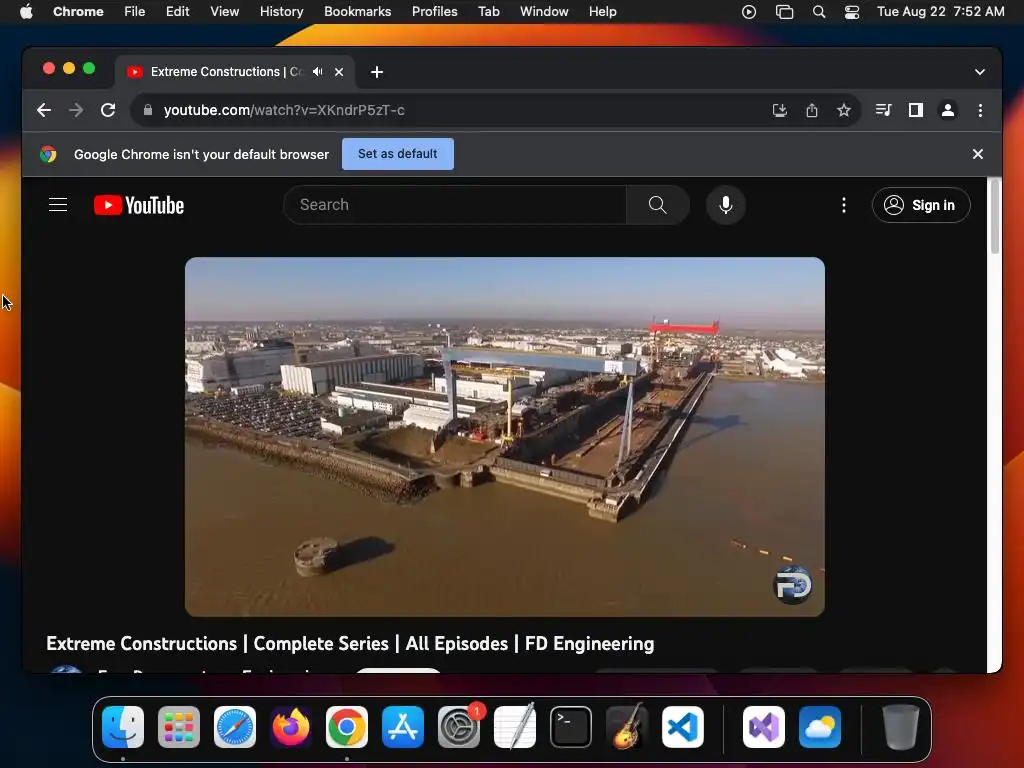The width and height of the screenshot is (1024, 768).
Task: Reload the YouTube page
Action: [x=108, y=110]
